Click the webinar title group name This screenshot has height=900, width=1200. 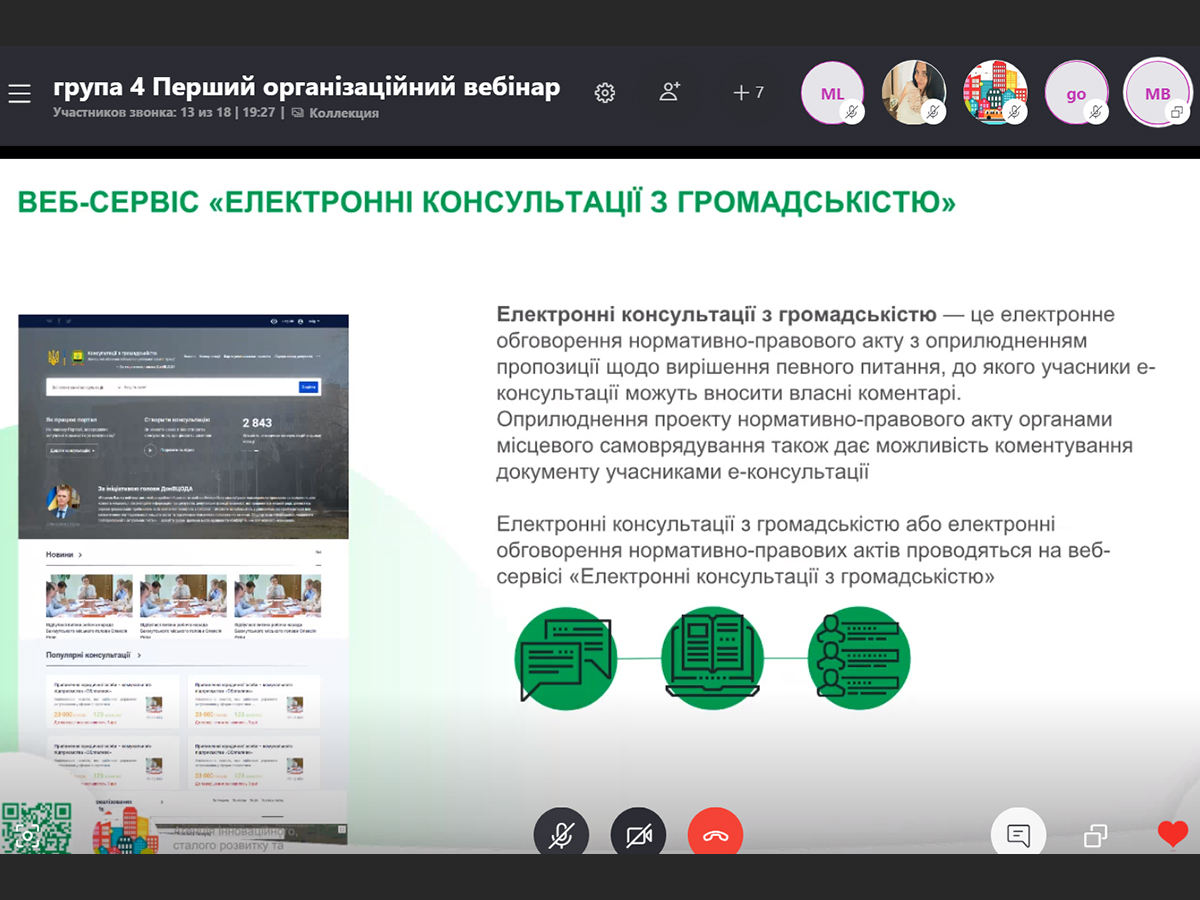pos(306,88)
